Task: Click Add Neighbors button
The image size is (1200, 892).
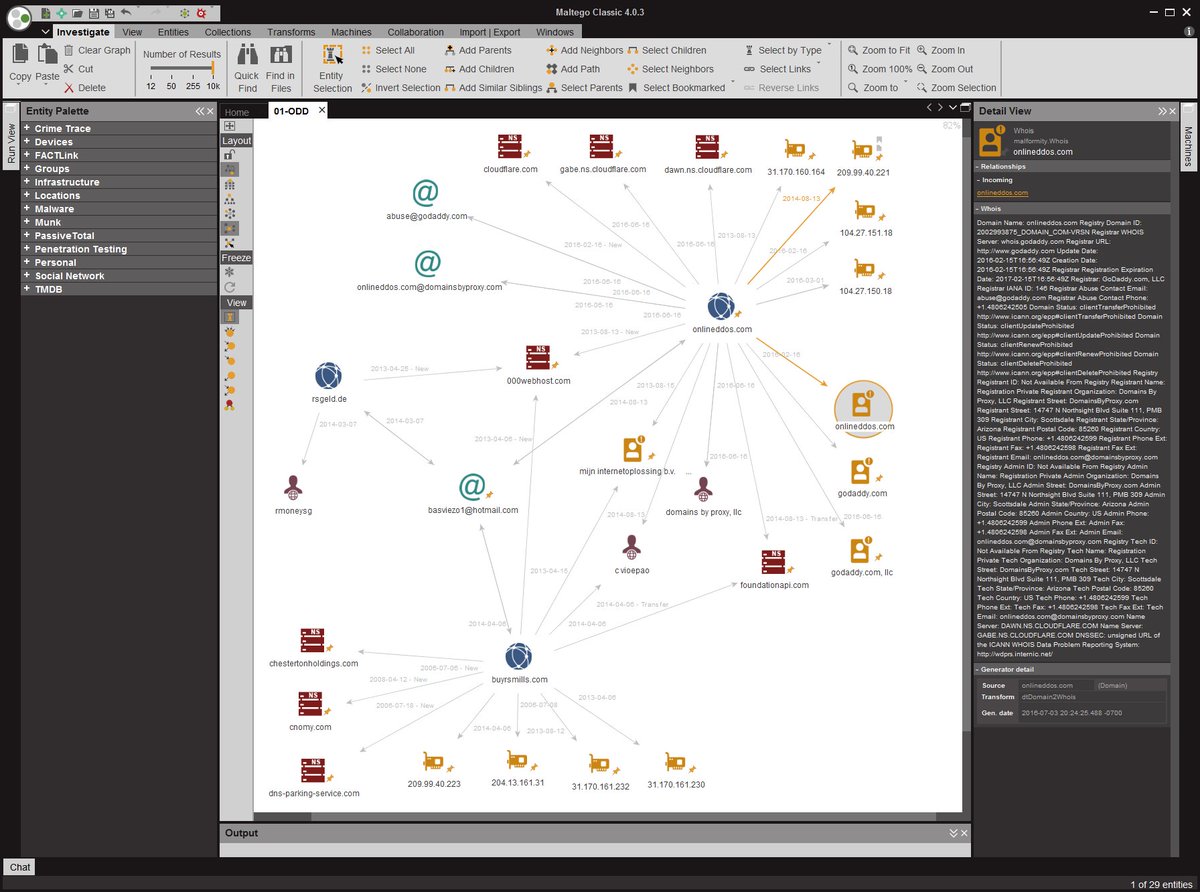Action: pyautogui.click(x=585, y=50)
